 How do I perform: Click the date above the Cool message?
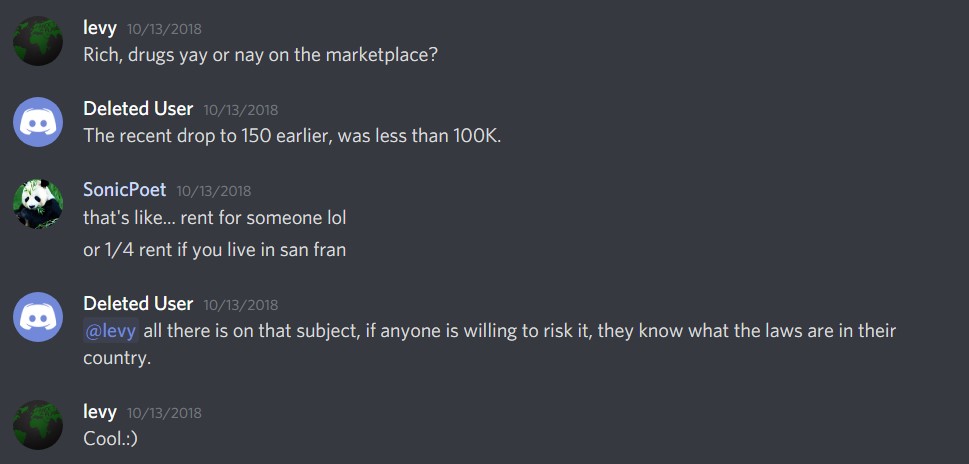point(164,413)
